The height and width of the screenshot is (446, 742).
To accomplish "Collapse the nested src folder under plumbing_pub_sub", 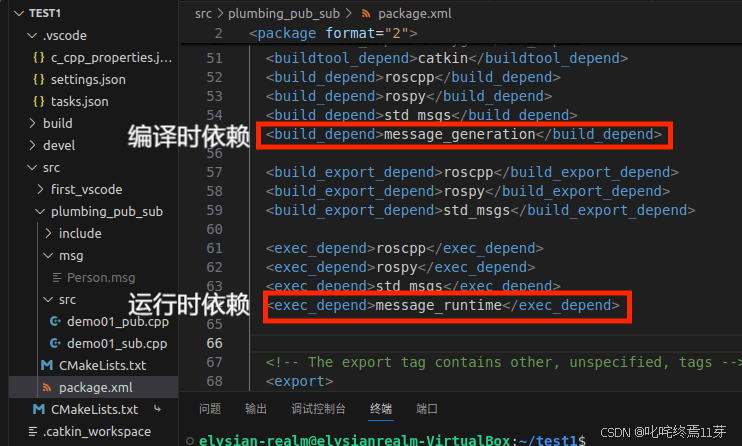I will pos(48,300).
